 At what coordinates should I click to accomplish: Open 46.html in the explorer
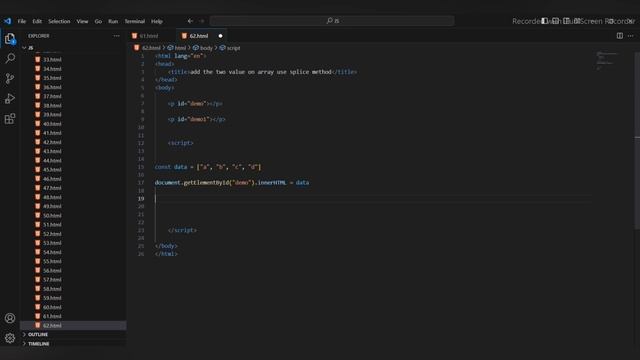[52, 179]
